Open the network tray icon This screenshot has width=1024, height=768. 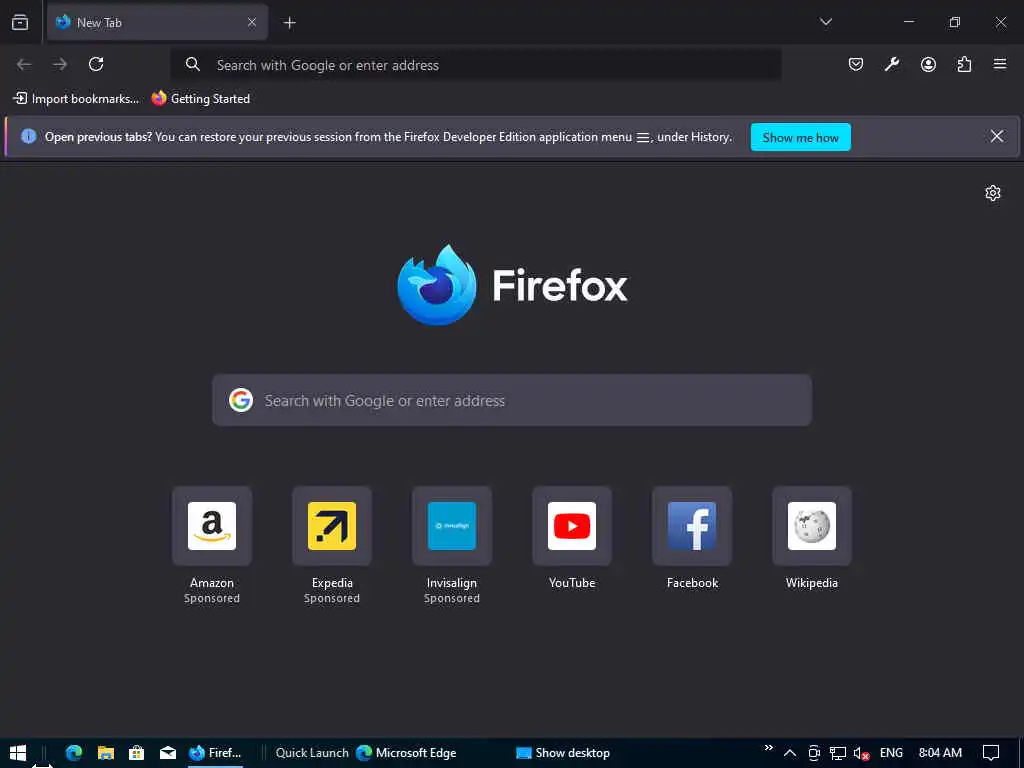(x=838, y=753)
